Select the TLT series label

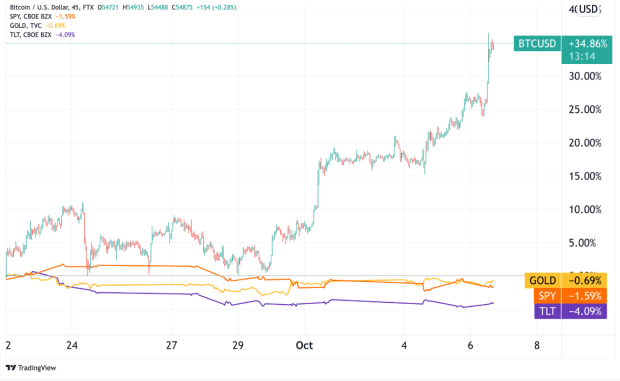(x=547, y=311)
